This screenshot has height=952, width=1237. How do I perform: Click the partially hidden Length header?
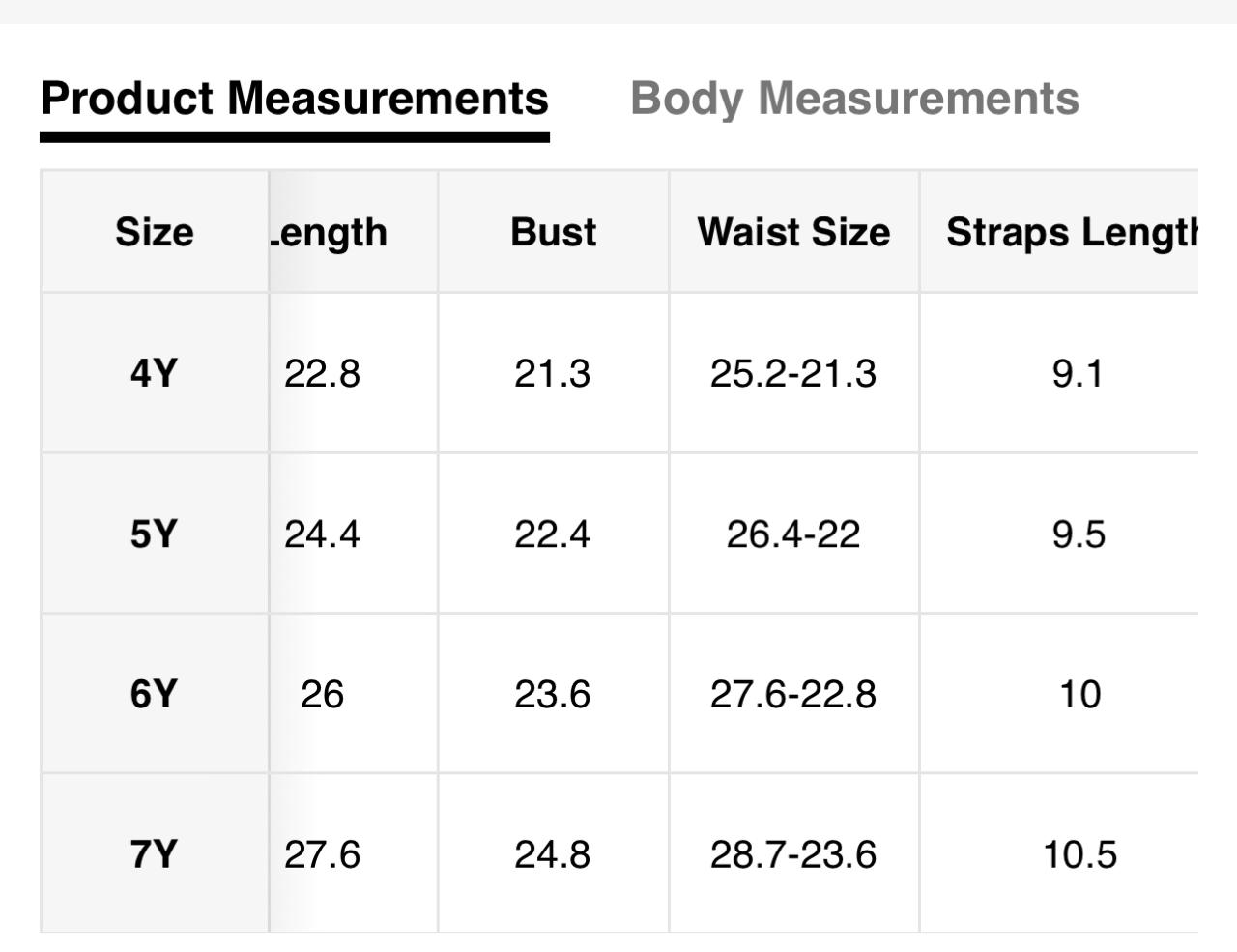pyautogui.click(x=329, y=233)
